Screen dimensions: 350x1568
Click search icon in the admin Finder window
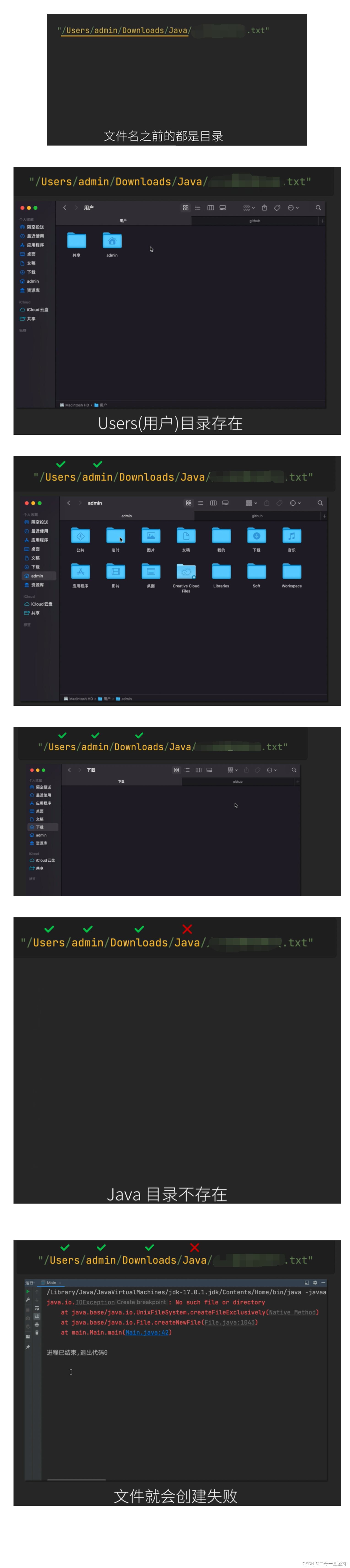pos(320,503)
